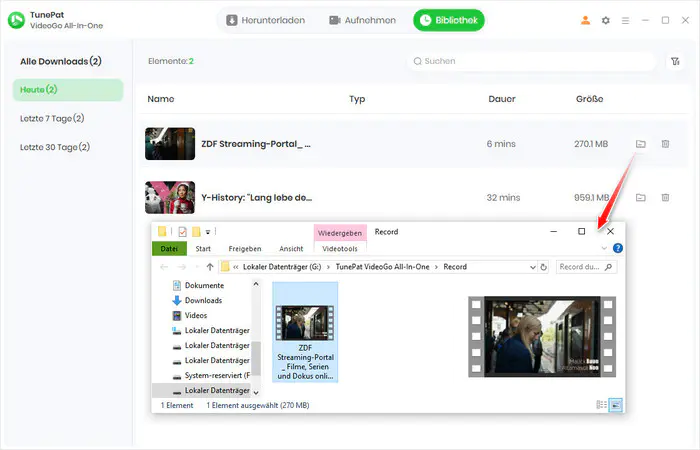Viewport: 700px width, 450px height.
Task: Click the Suchen search field
Action: click(x=531, y=61)
